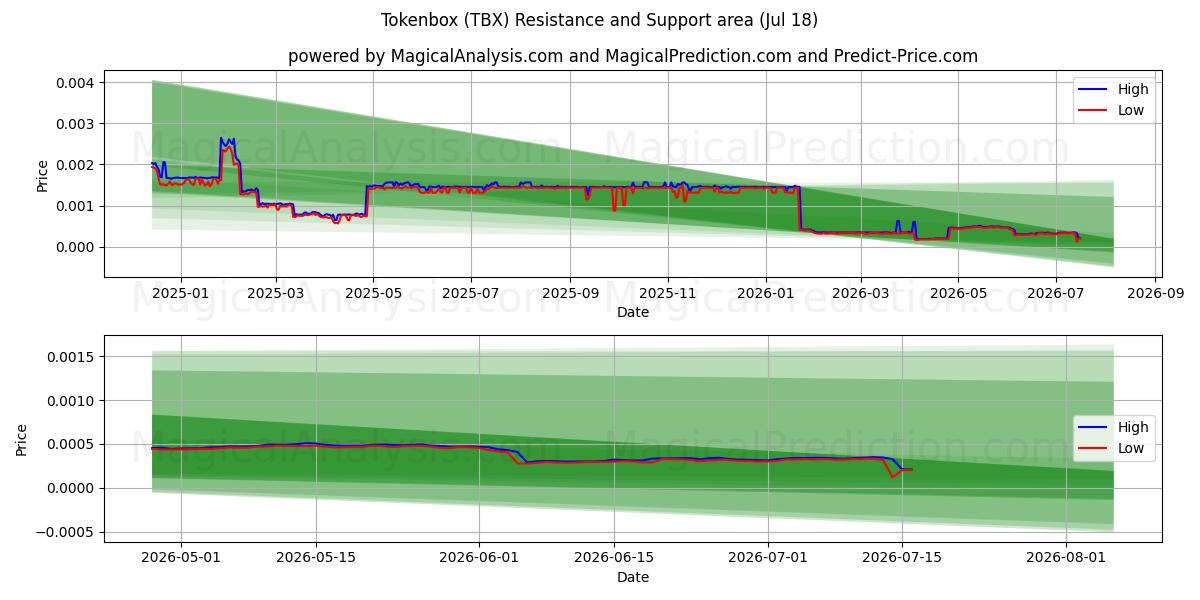The image size is (1200, 600).
Task: Click the '2026-06-01' tick label in the bottom chart
Action: [x=479, y=558]
